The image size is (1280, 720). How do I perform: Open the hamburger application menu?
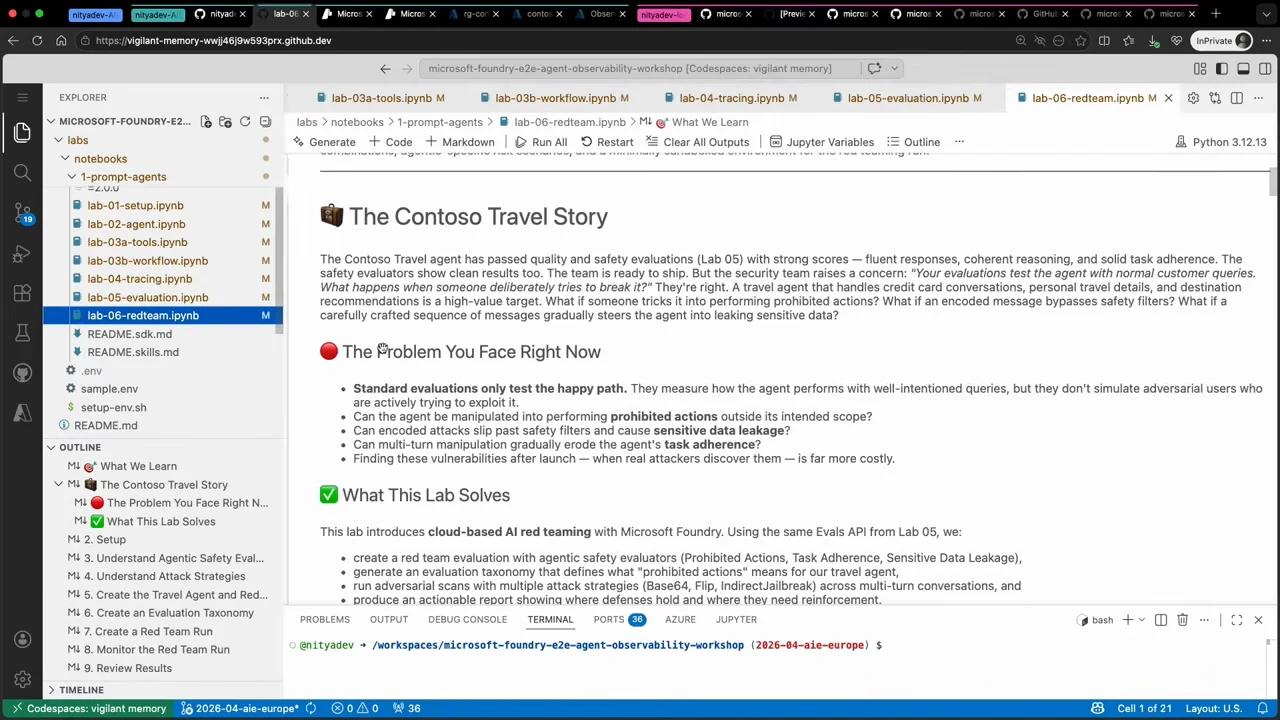[22, 97]
